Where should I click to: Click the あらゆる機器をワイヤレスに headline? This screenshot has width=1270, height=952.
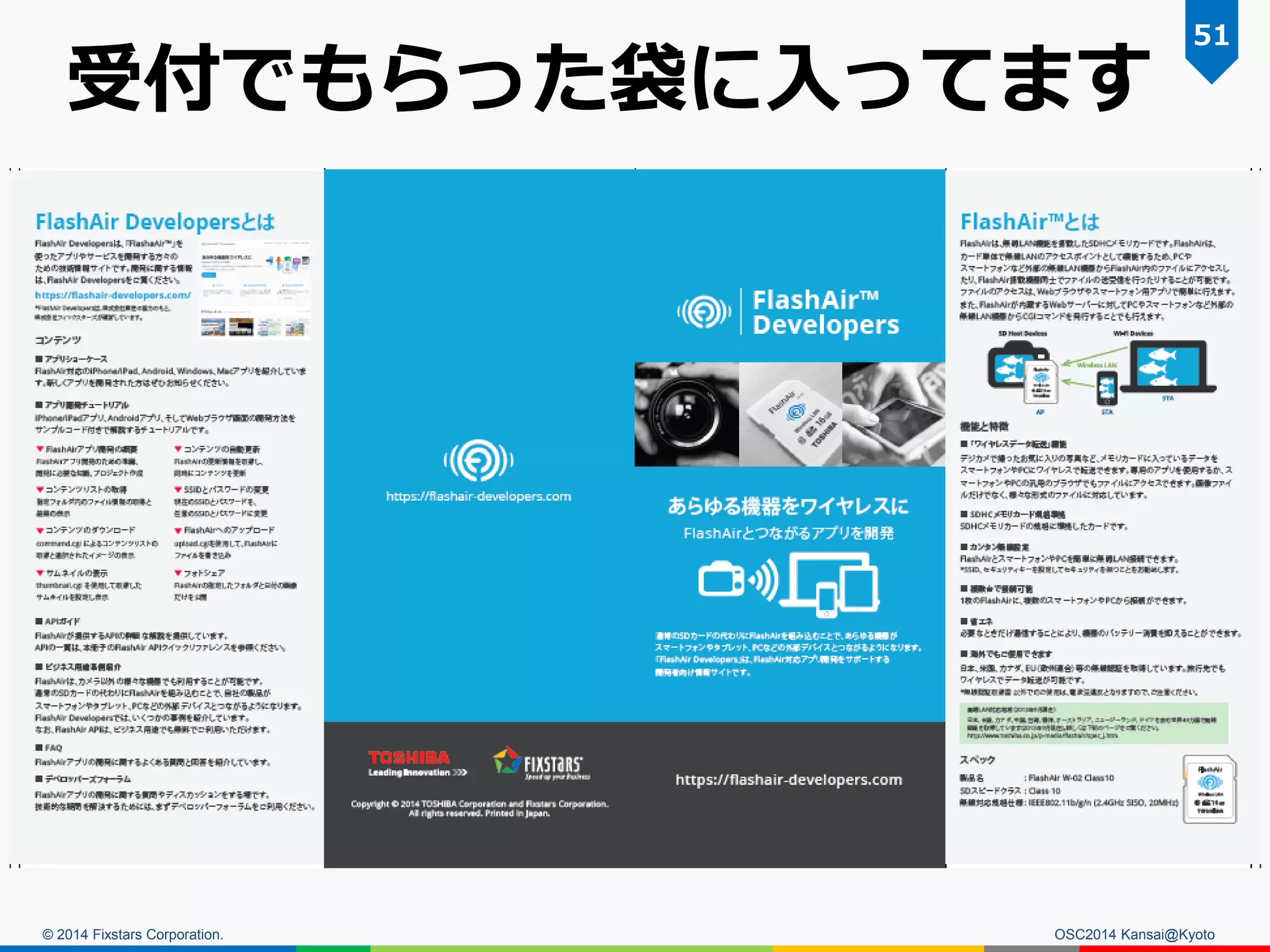tap(788, 506)
